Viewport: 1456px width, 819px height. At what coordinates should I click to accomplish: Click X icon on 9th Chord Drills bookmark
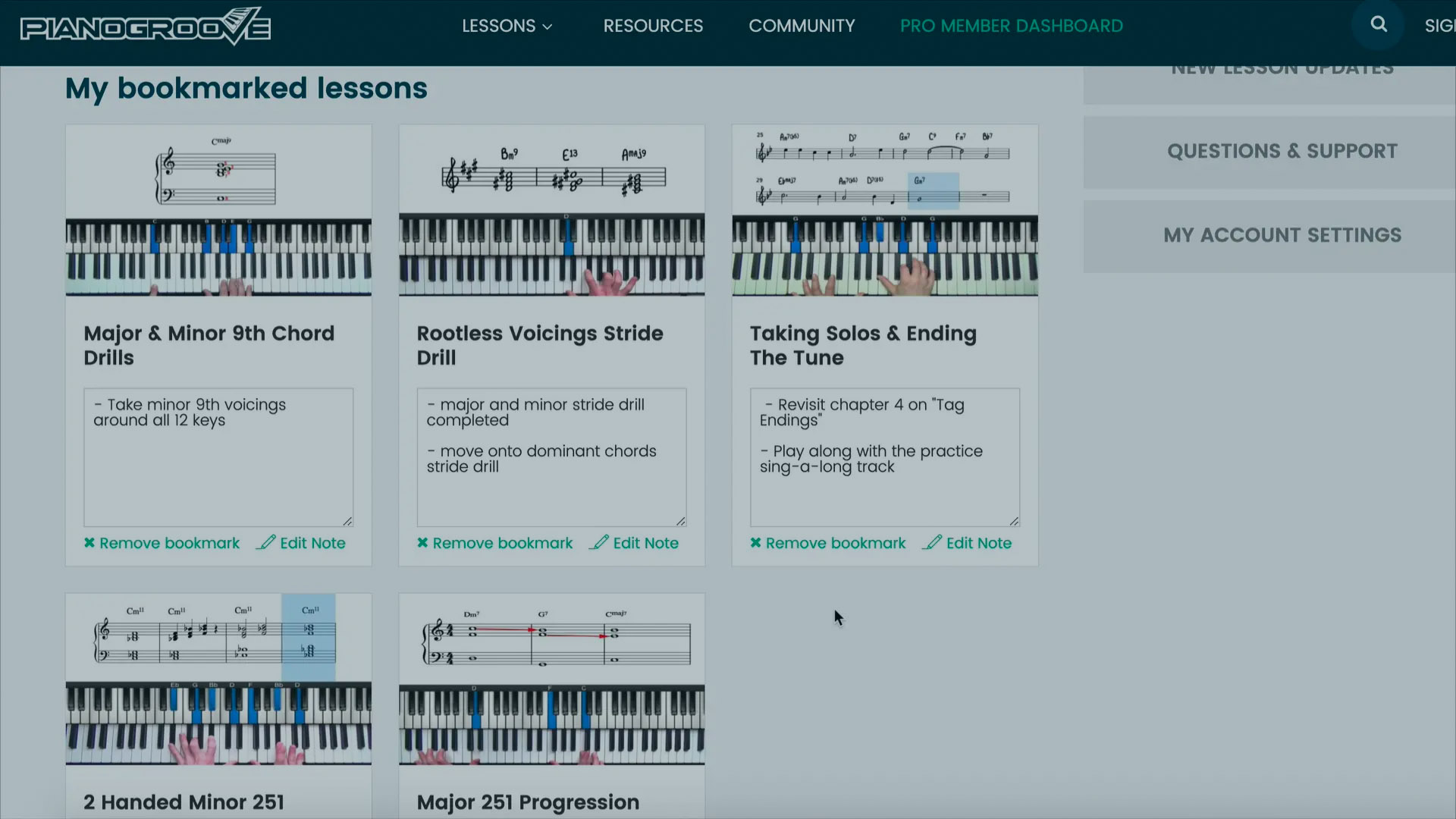(89, 543)
